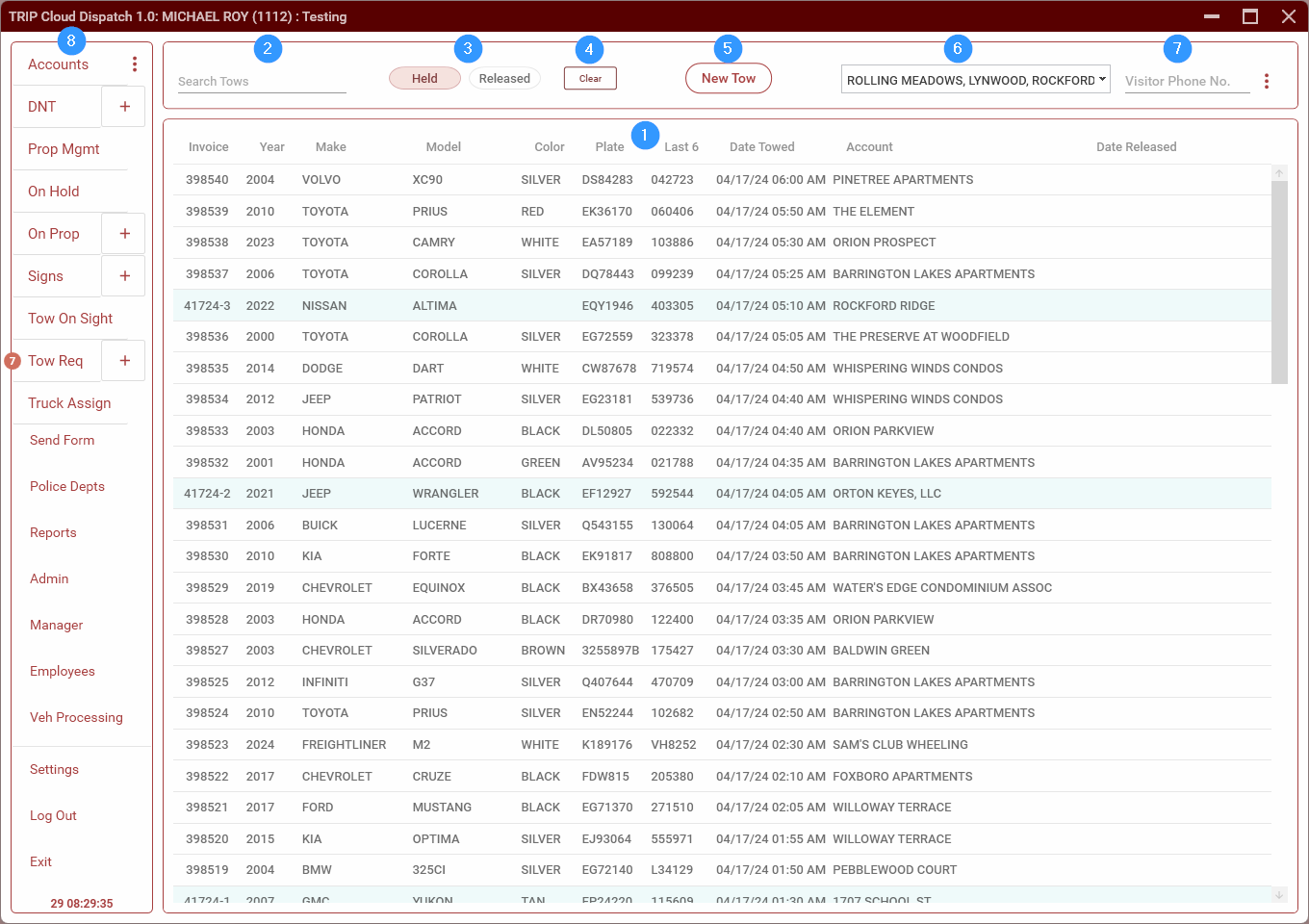The image size is (1309, 924).
Task: Click the Search Tows field
Action: (x=261, y=82)
